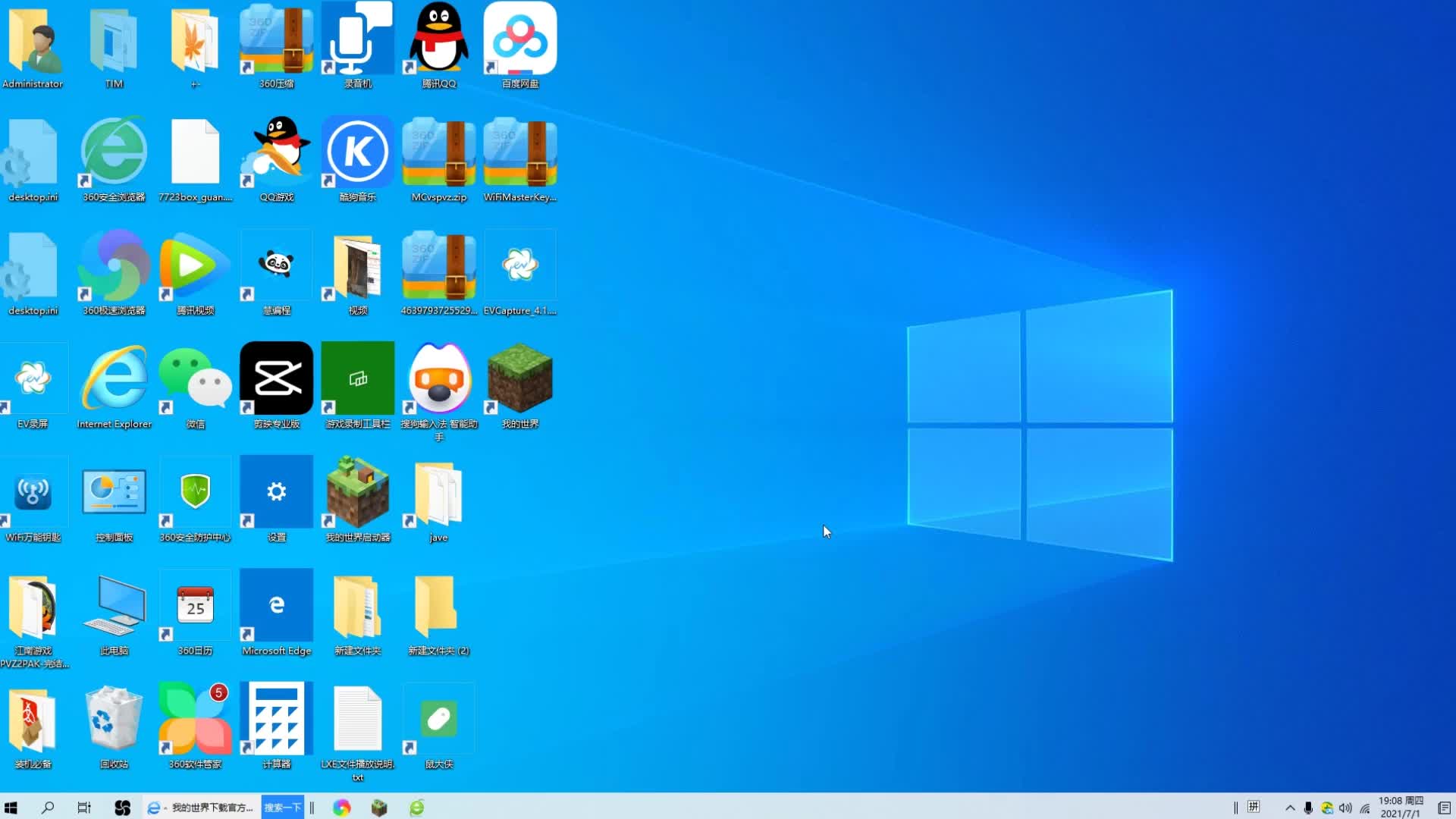Open clock showing 19:08 2021/7/1
Viewport: 1456px width, 819px height.
(1401, 808)
